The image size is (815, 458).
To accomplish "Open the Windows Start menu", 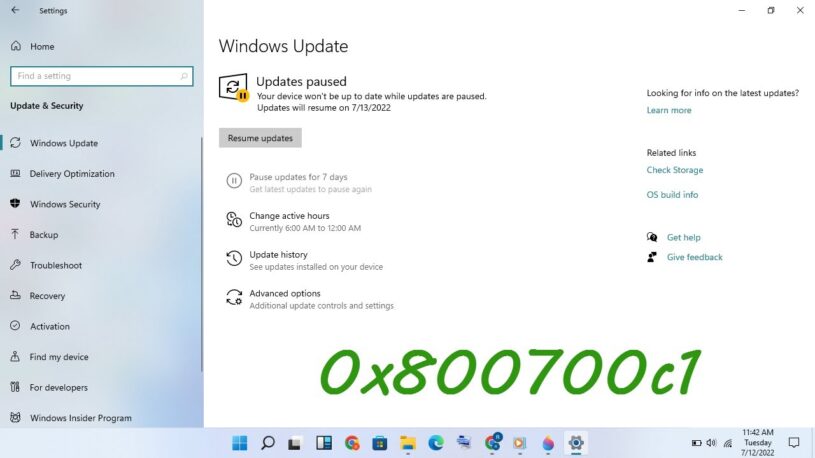I will 240,443.
